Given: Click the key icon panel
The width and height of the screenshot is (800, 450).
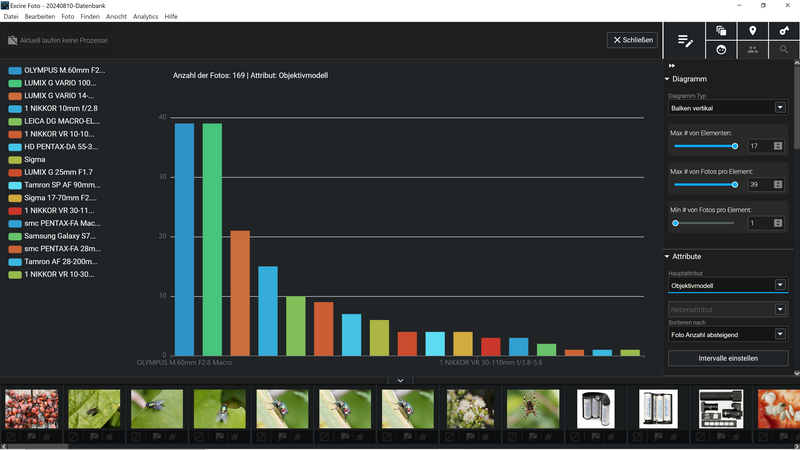Looking at the screenshot, I should click(784, 31).
